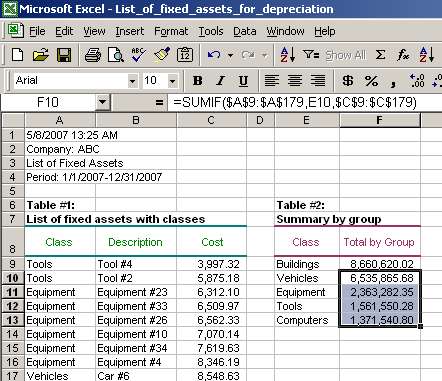Open the Font name dropdown arrow
442x381 pixels.
[132, 81]
